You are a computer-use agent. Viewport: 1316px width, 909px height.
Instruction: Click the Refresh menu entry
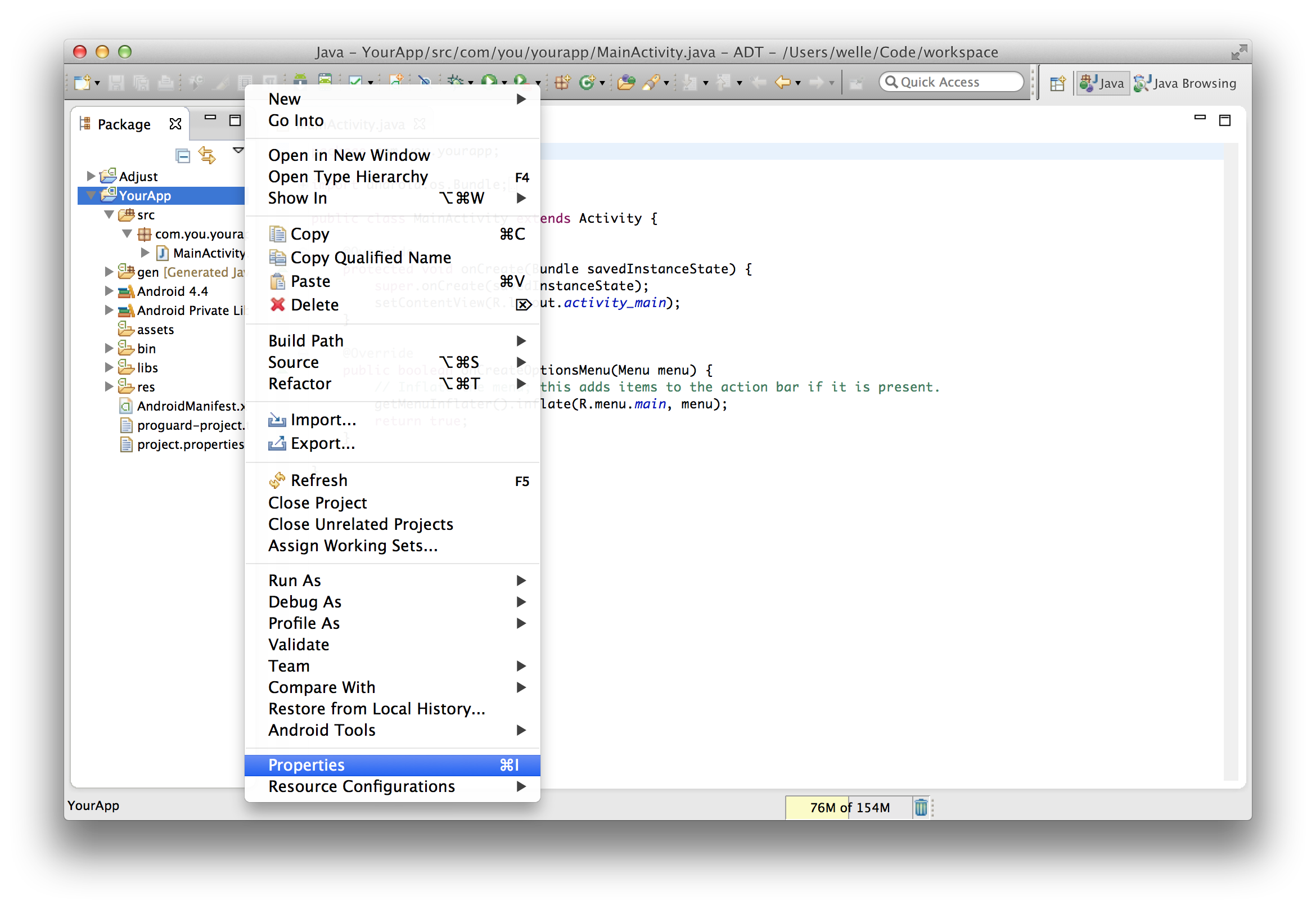click(x=318, y=480)
